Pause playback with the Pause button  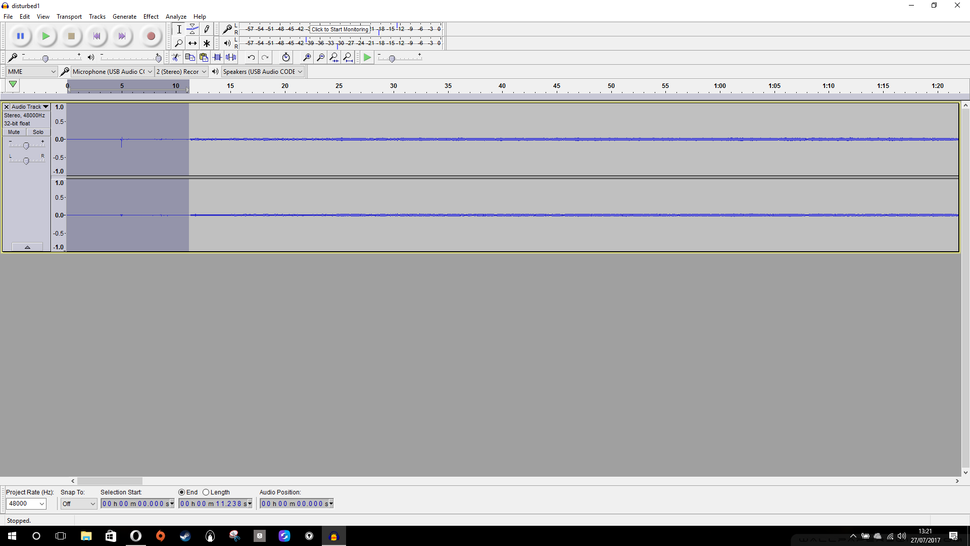coord(20,36)
